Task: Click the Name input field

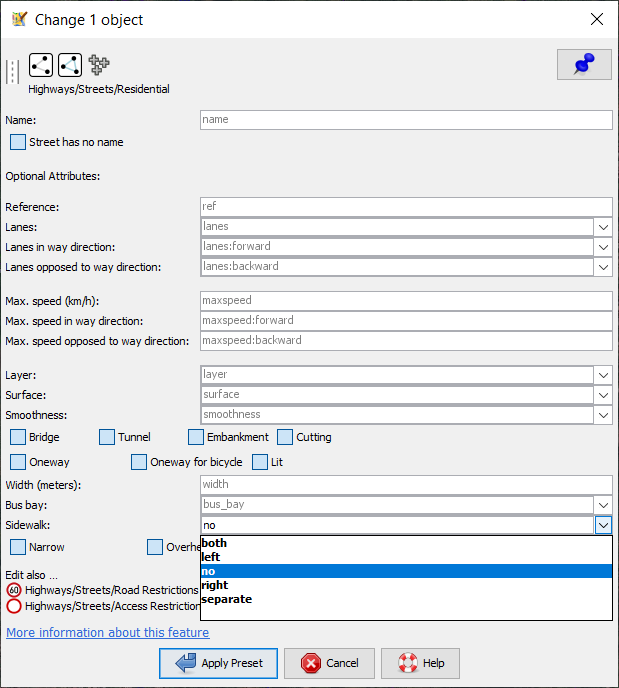Action: [406, 120]
